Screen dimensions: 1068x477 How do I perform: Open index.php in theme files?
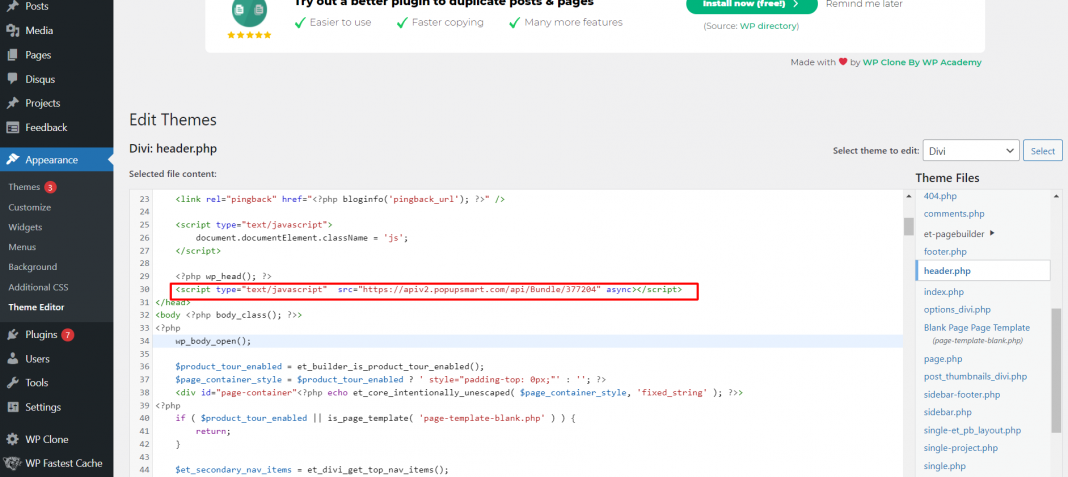(x=943, y=292)
